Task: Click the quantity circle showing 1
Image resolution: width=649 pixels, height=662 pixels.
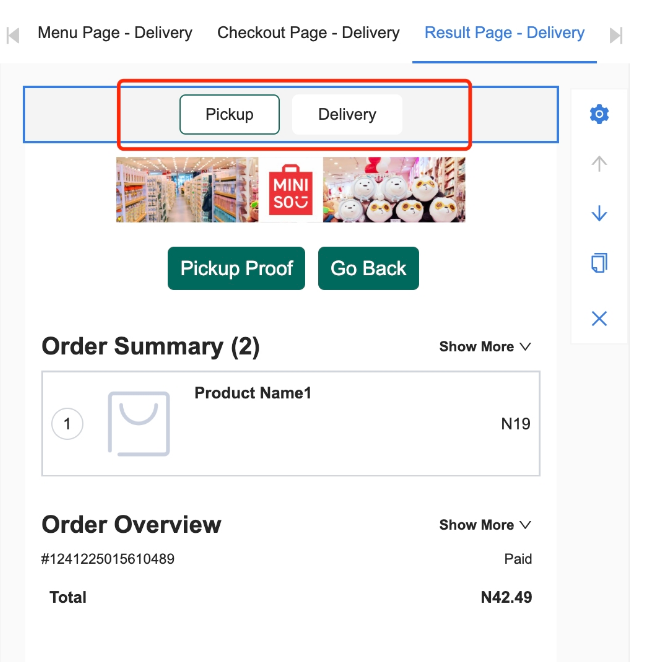Action: 67,424
